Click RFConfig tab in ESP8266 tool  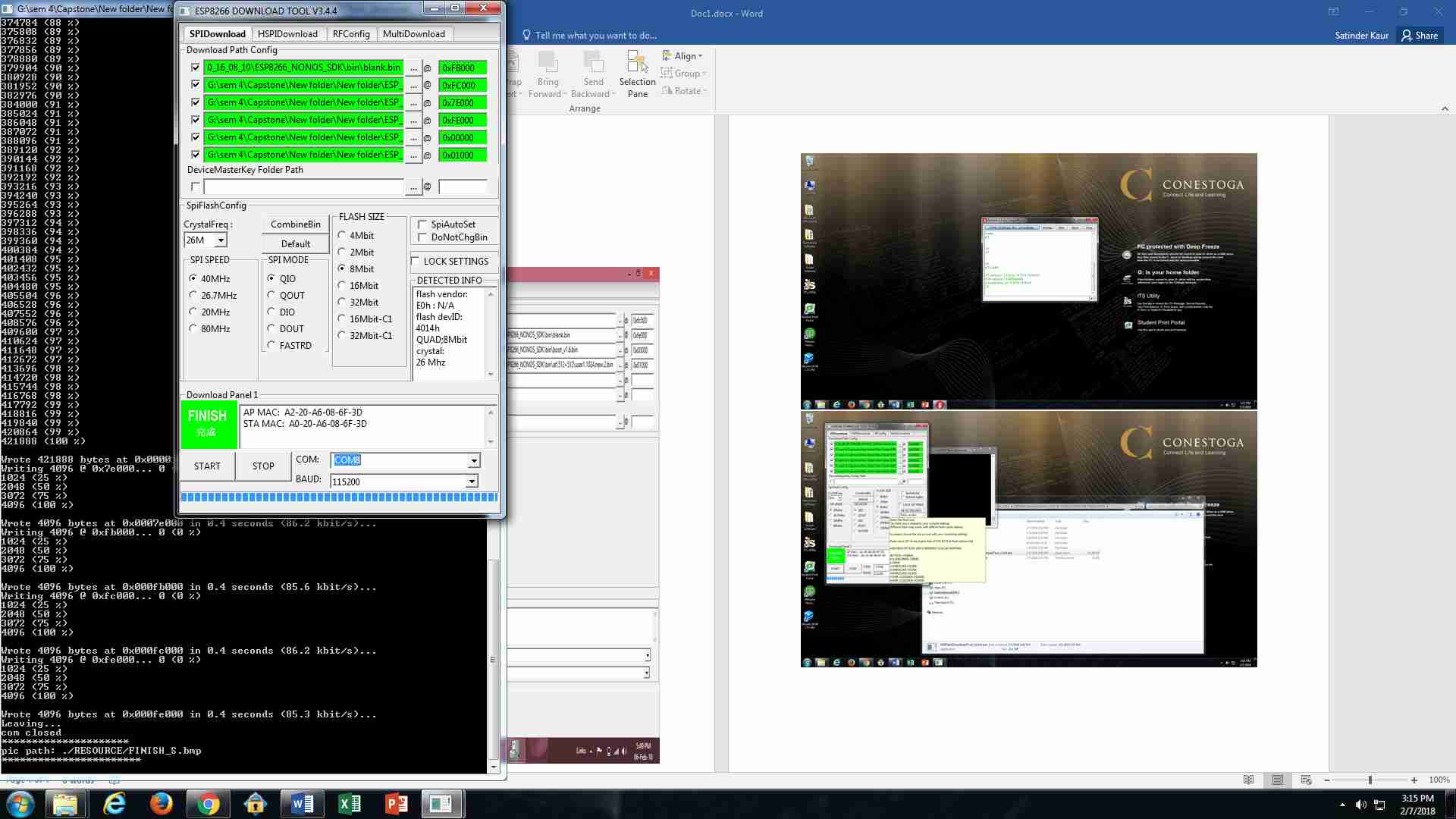coord(350,34)
